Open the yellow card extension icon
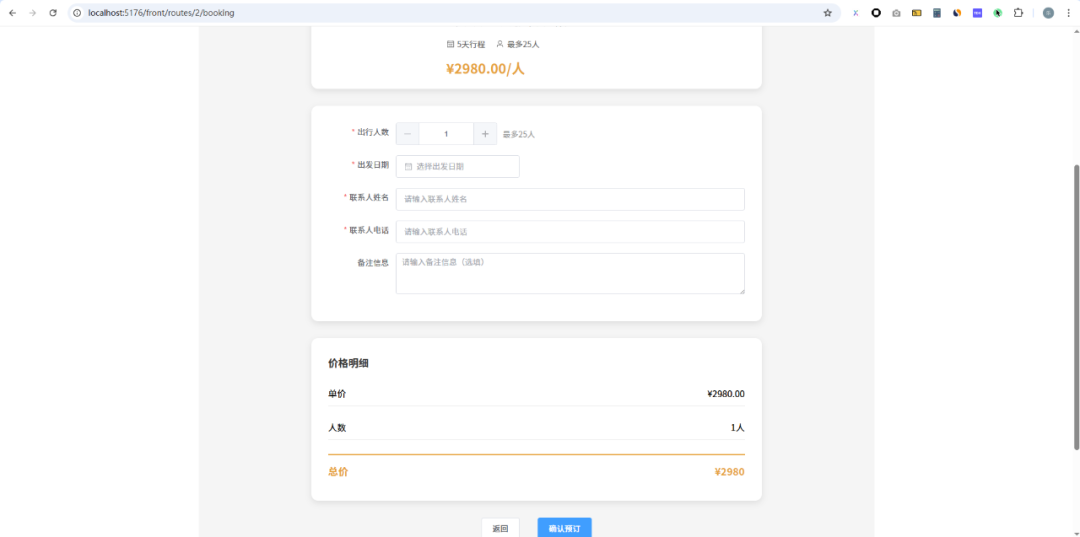 [916, 13]
